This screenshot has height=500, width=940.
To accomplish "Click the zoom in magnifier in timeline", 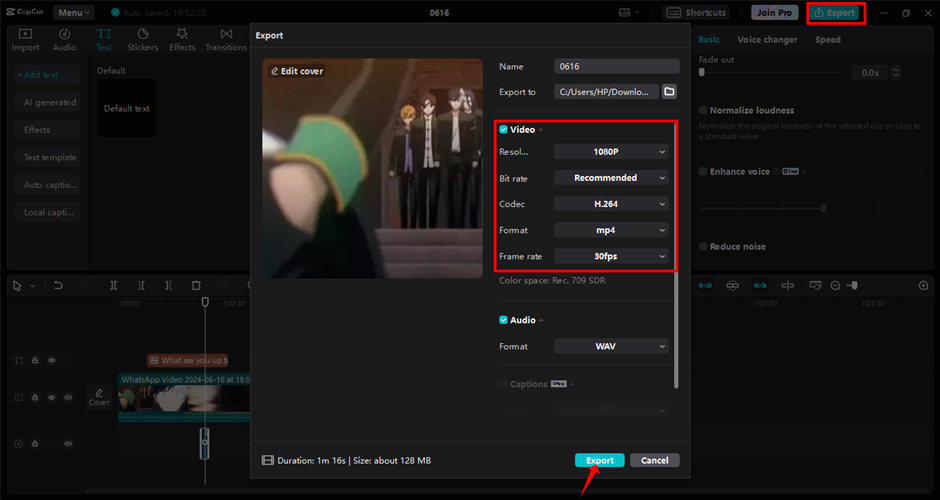I will tap(923, 286).
